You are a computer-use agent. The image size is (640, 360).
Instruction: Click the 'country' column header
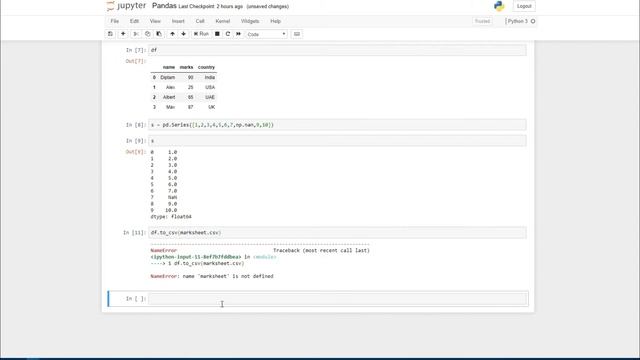point(206,67)
